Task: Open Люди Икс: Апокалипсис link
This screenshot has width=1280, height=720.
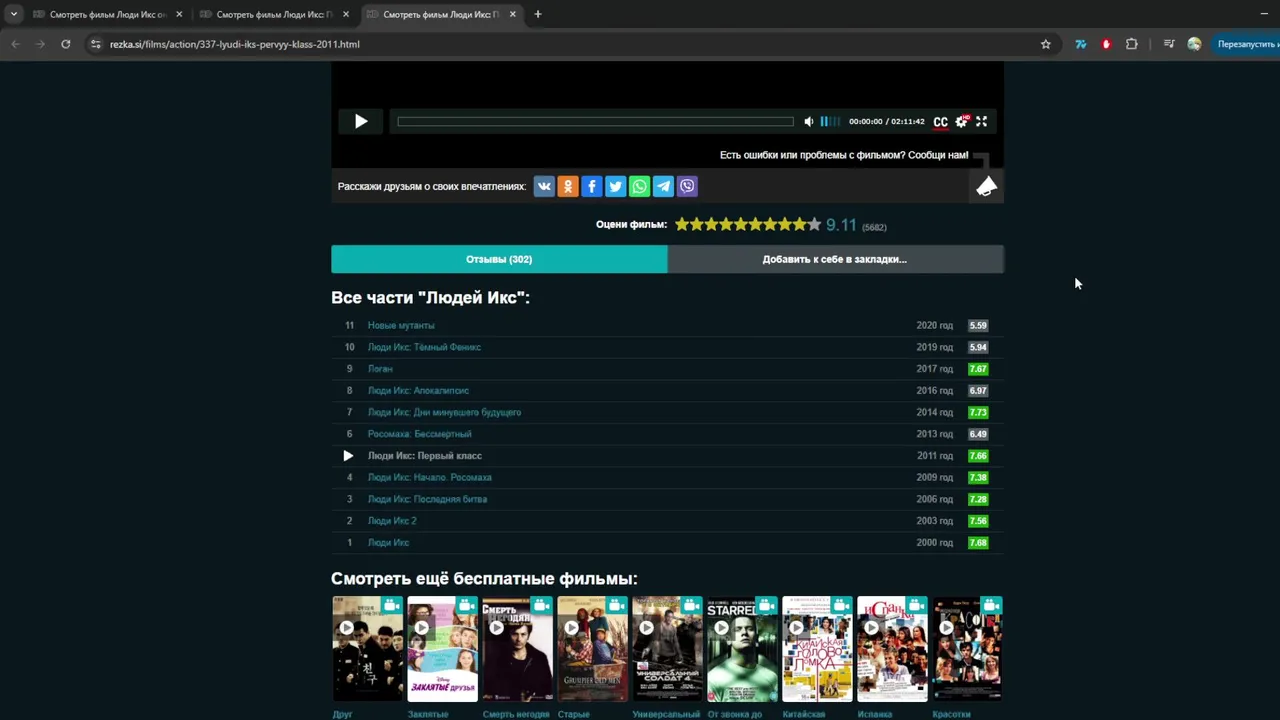Action: tap(418, 390)
